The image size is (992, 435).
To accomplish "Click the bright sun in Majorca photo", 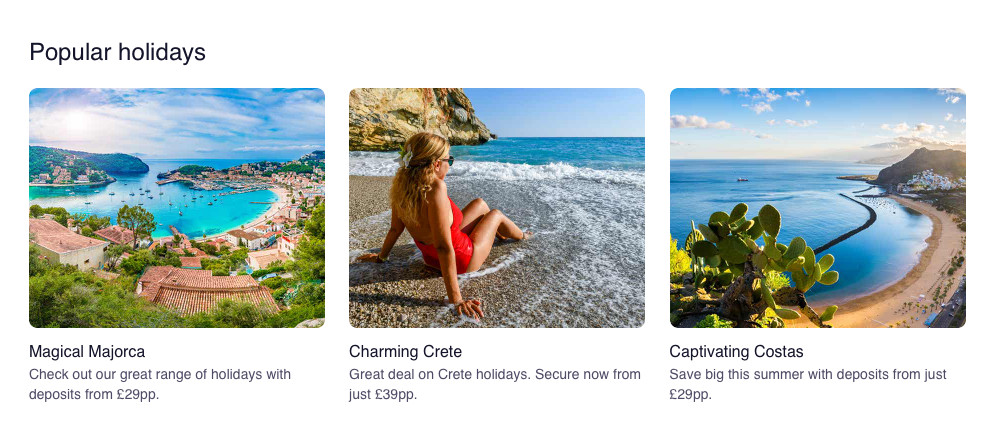I will 75,122.
